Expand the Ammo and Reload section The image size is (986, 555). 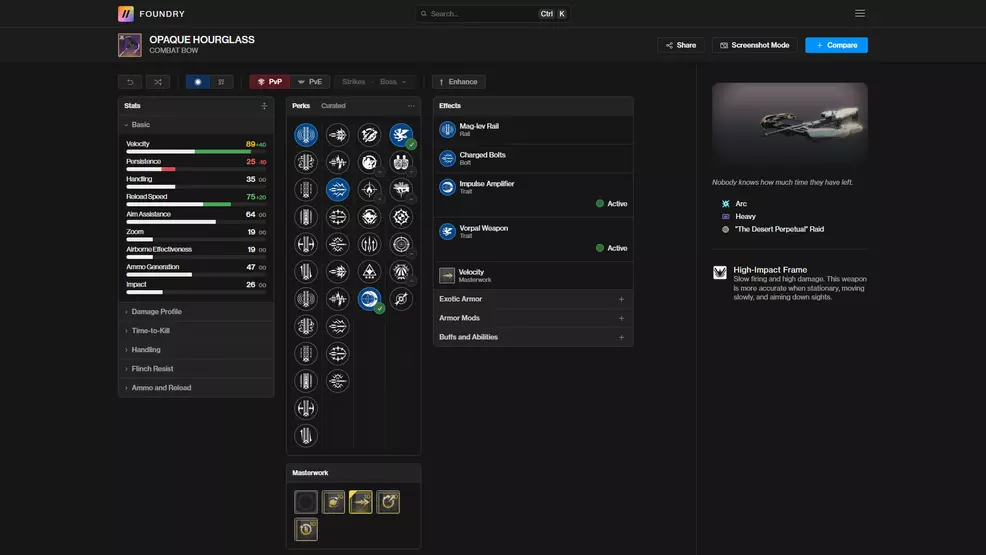[x=196, y=388]
